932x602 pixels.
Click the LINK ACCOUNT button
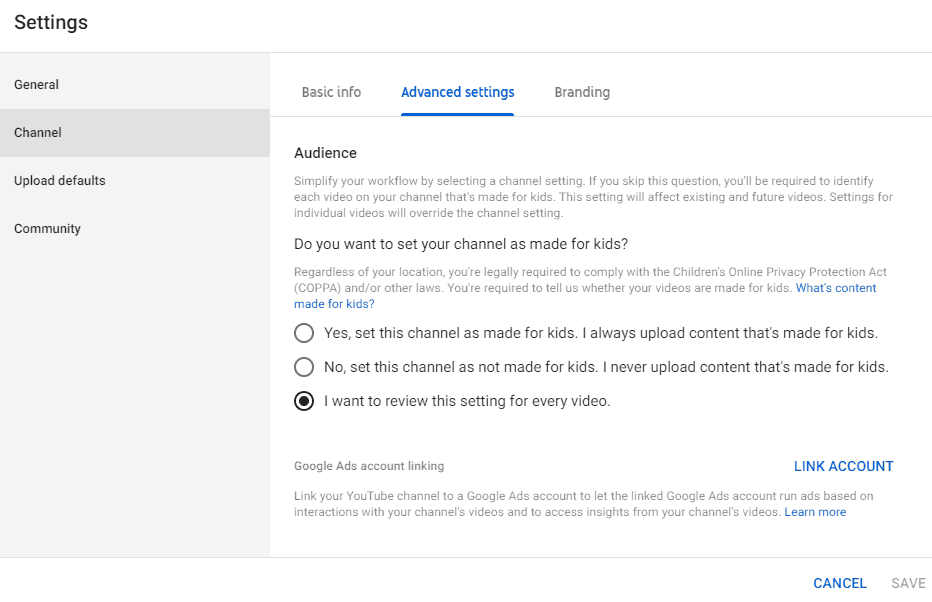tap(843, 467)
